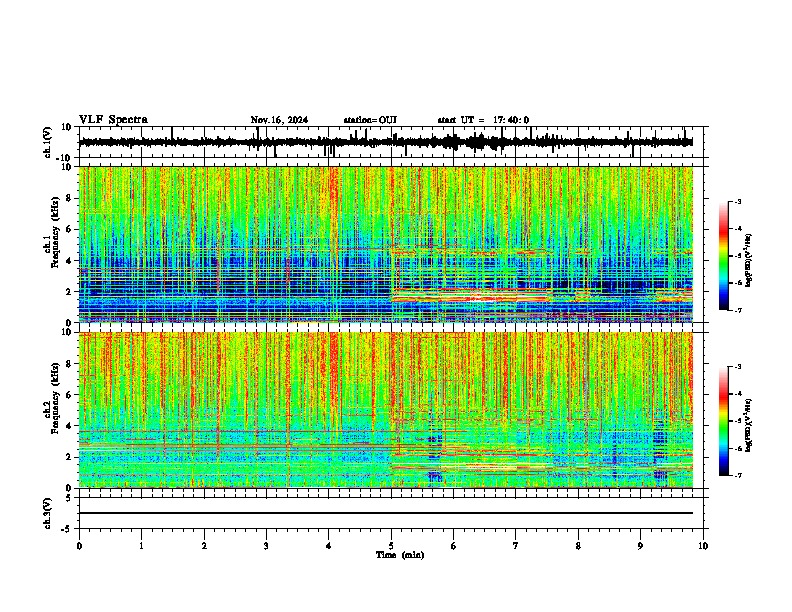This screenshot has height=612, width=792.
Task: Click the flat ch.3 voltage trace line
Action: click(x=386, y=513)
